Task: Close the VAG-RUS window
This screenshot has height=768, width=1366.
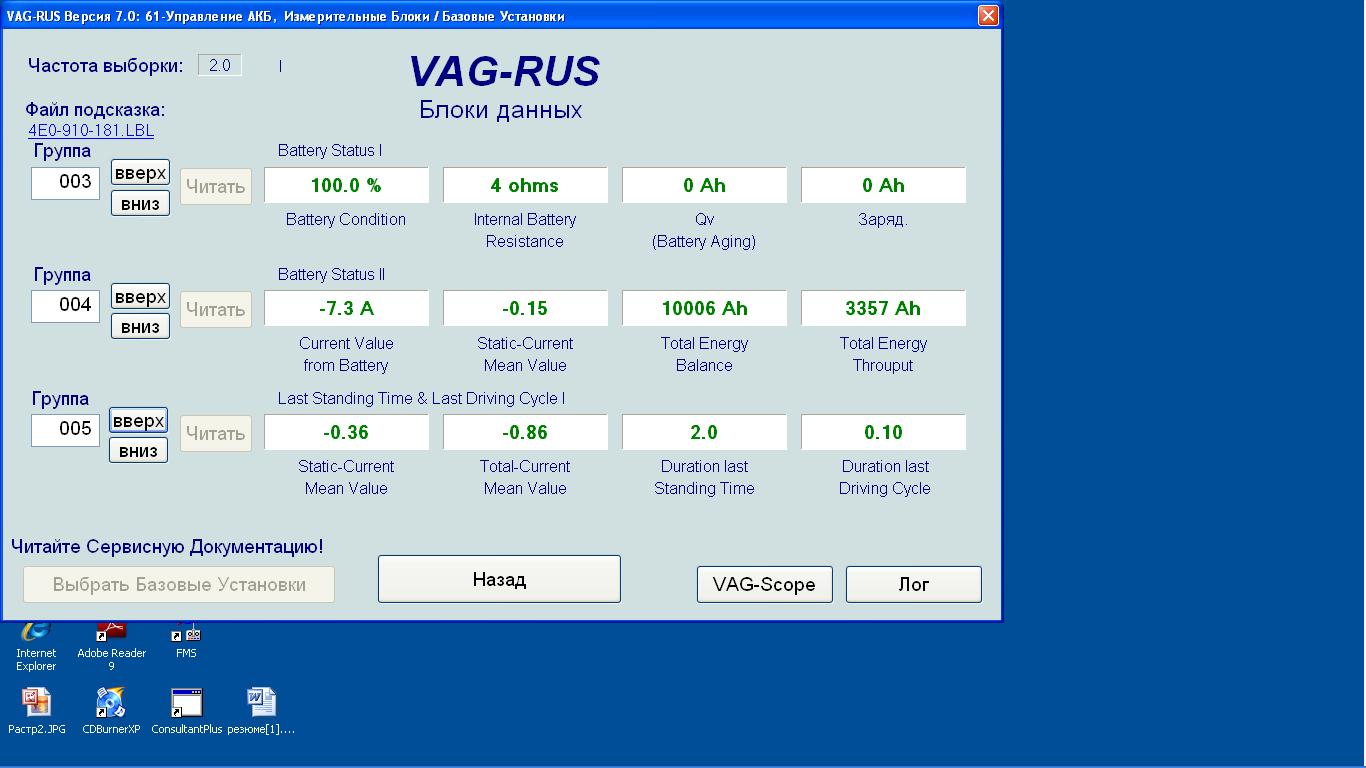Action: pos(987,15)
